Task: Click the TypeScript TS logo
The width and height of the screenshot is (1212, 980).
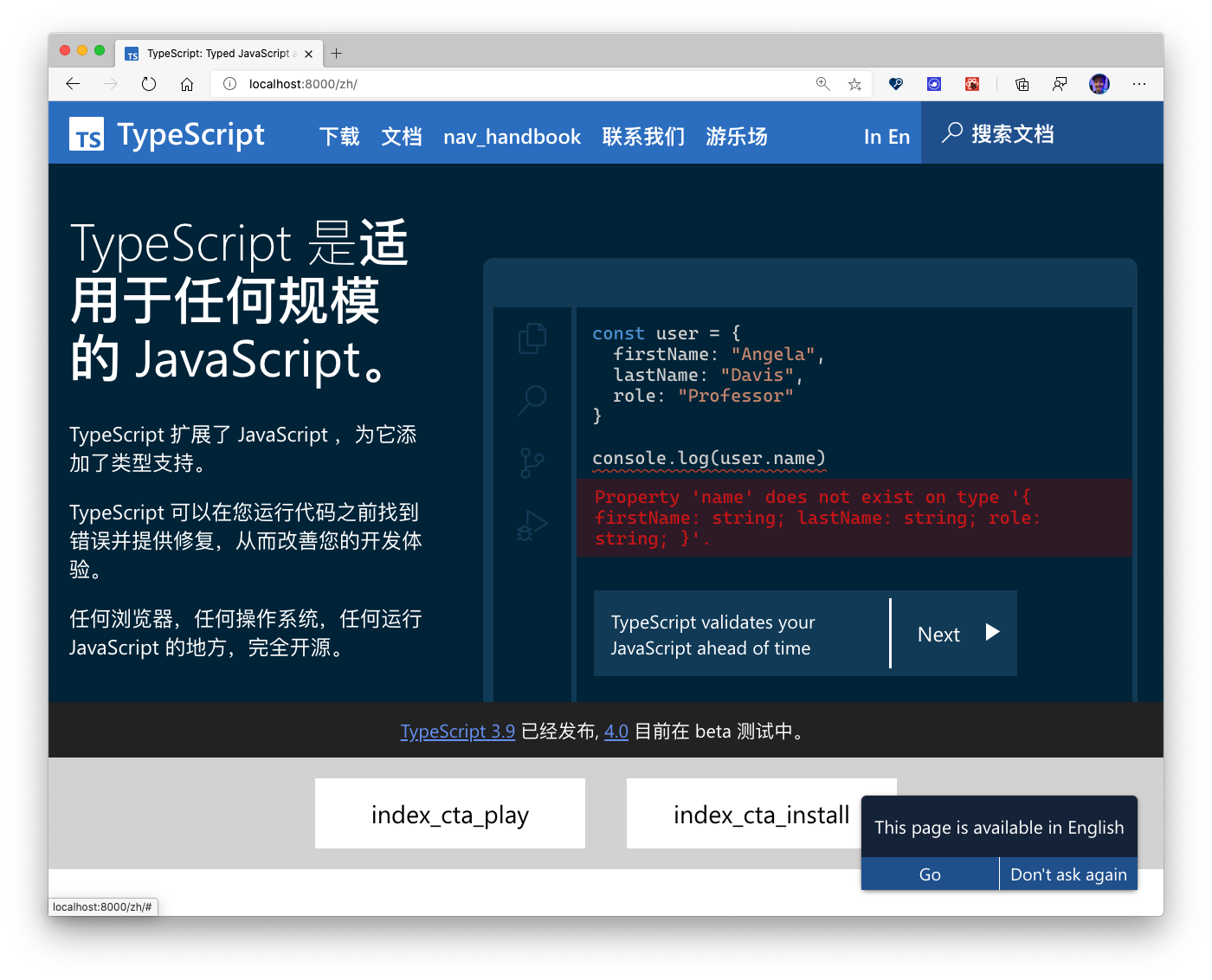Action: (86, 133)
